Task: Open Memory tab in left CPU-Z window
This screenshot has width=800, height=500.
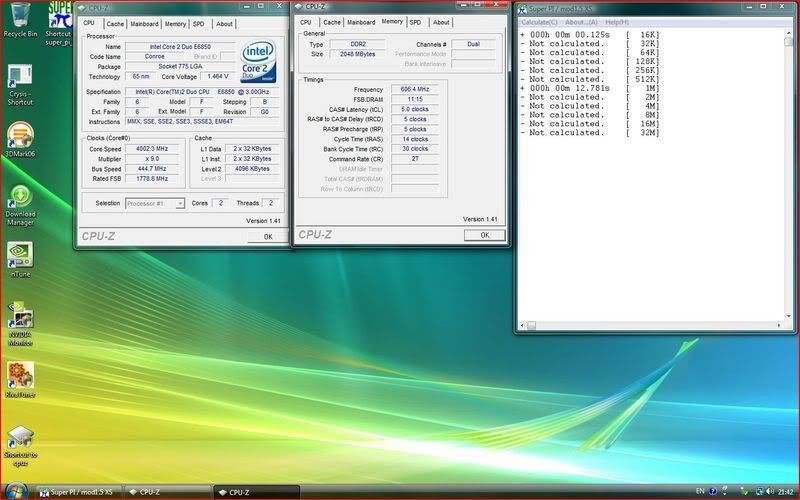Action: (175, 24)
